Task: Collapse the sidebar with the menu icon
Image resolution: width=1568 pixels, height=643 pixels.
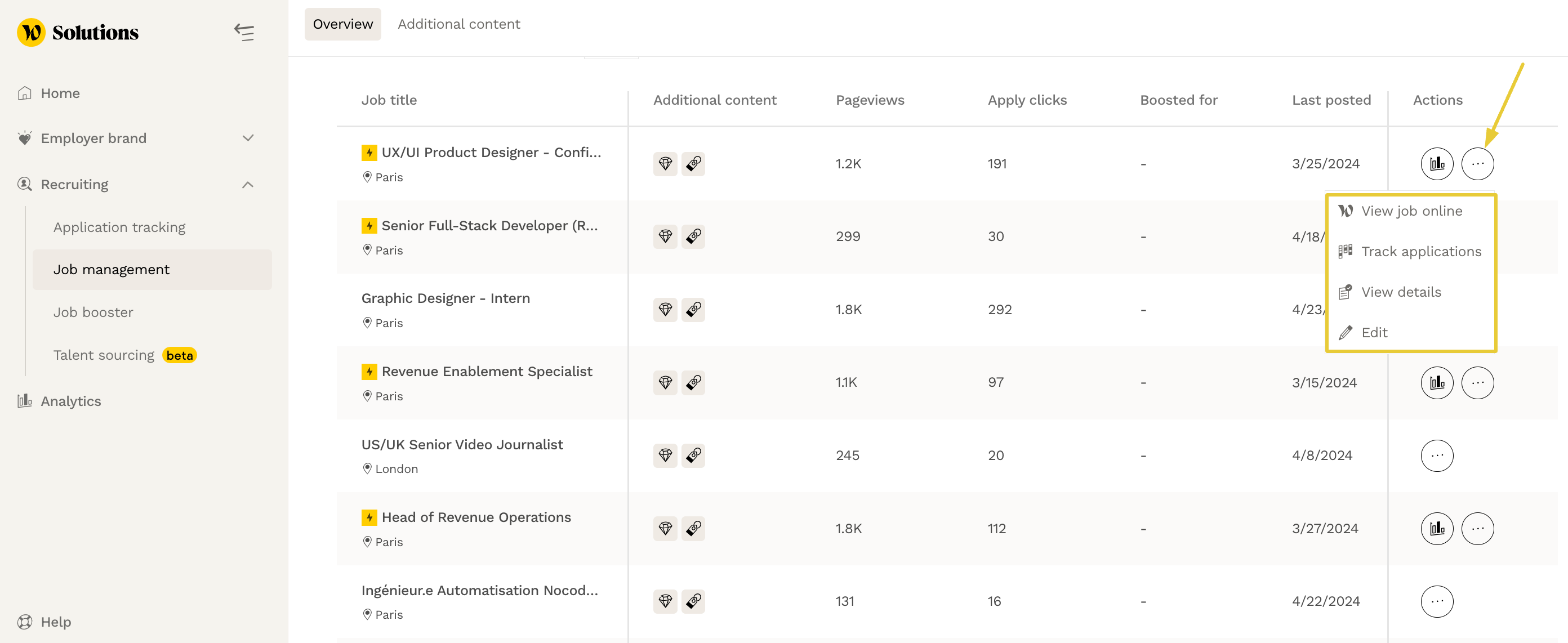Action: (x=244, y=32)
